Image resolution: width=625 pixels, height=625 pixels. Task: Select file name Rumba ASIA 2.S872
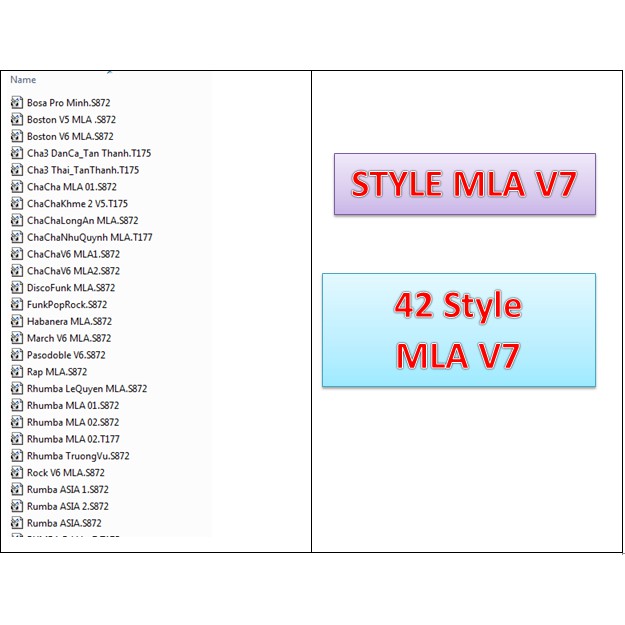click(x=68, y=506)
